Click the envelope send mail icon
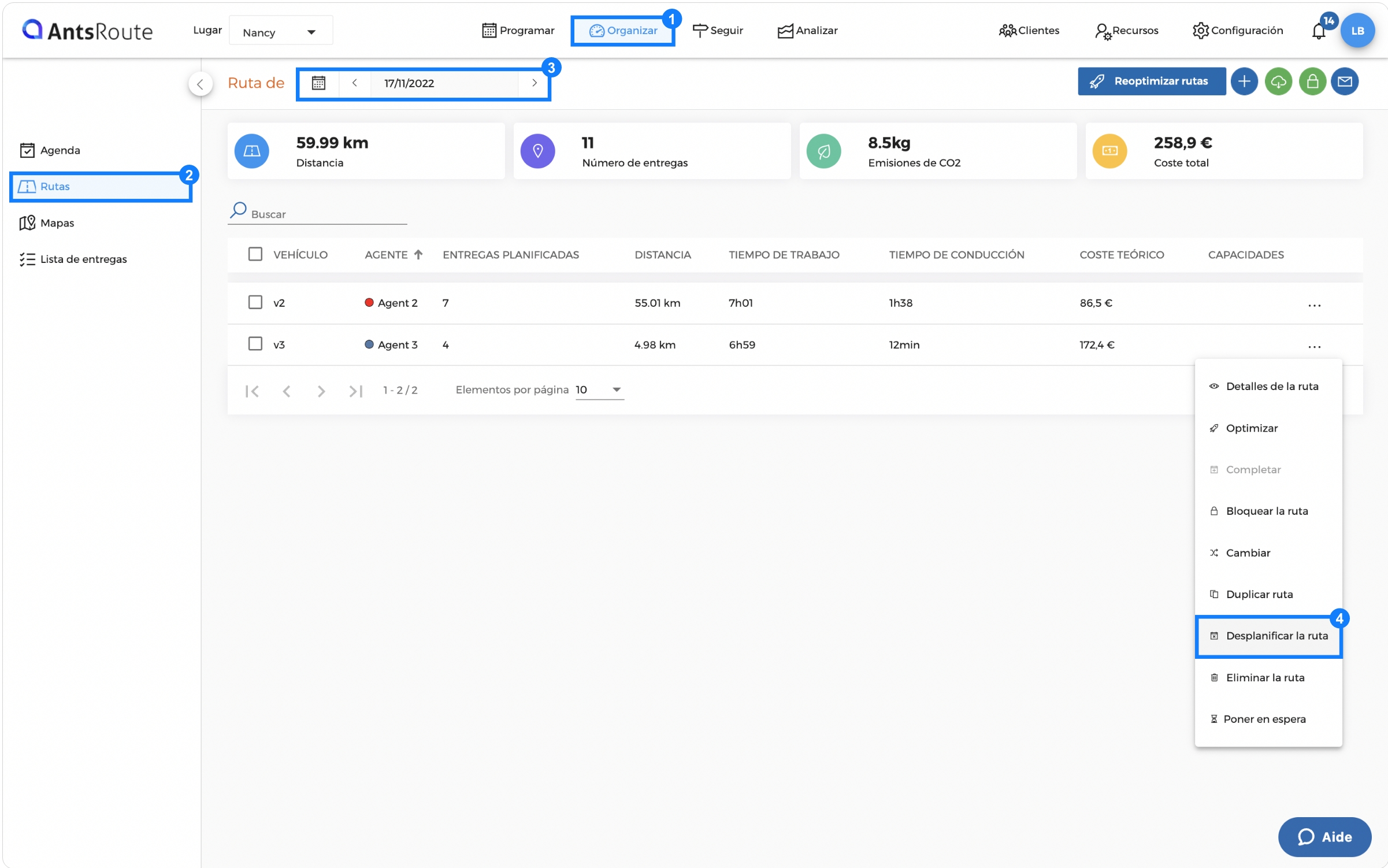 pyautogui.click(x=1345, y=81)
